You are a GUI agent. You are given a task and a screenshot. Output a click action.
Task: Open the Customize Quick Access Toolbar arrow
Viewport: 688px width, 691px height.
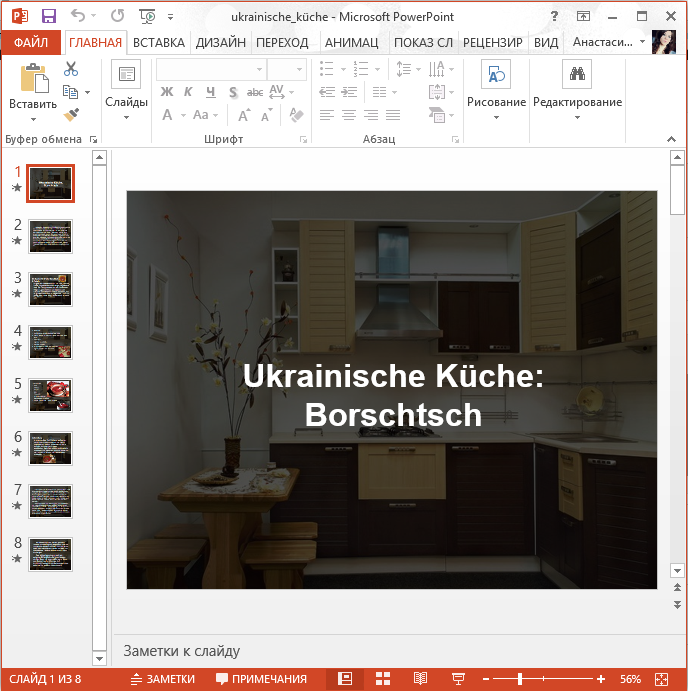pyautogui.click(x=170, y=17)
